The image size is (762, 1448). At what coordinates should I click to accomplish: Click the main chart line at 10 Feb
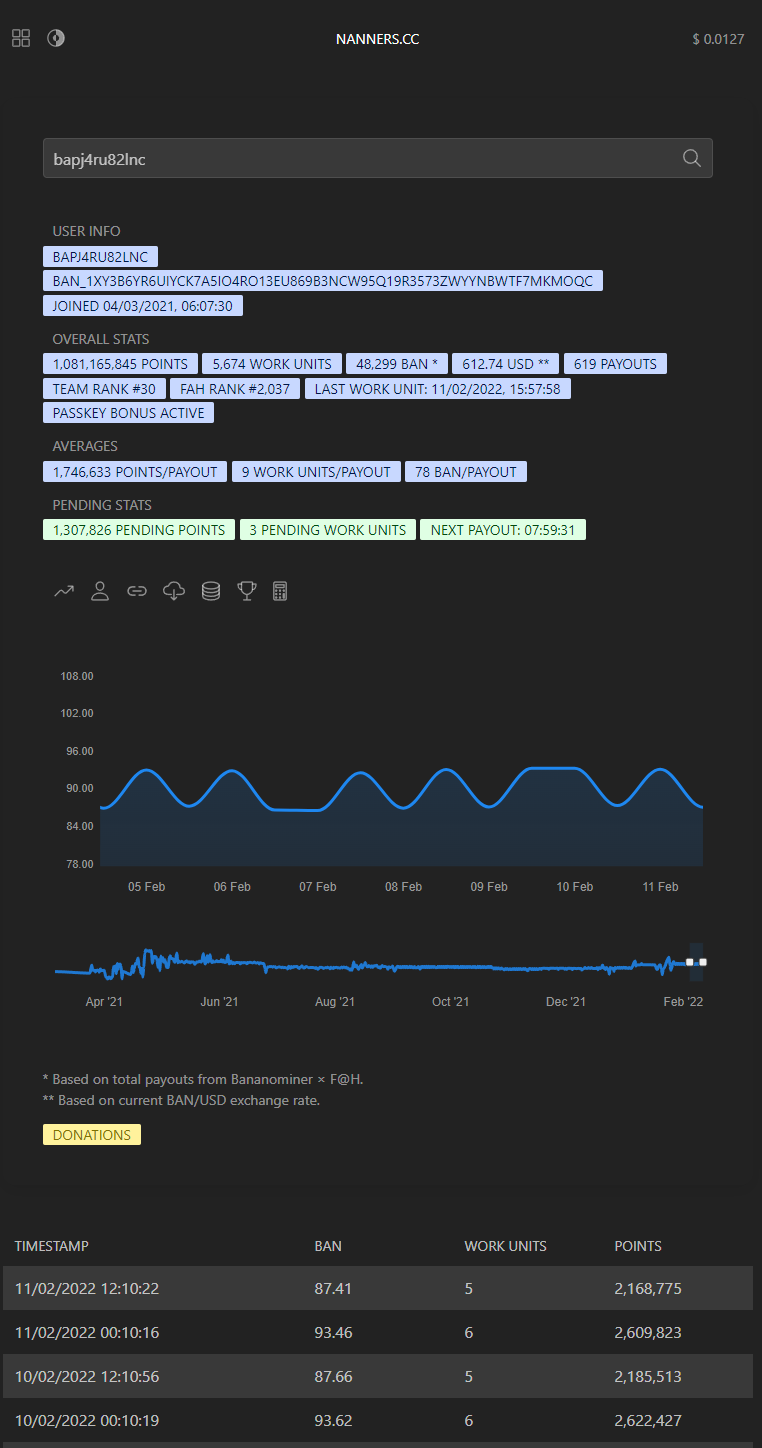click(x=575, y=768)
